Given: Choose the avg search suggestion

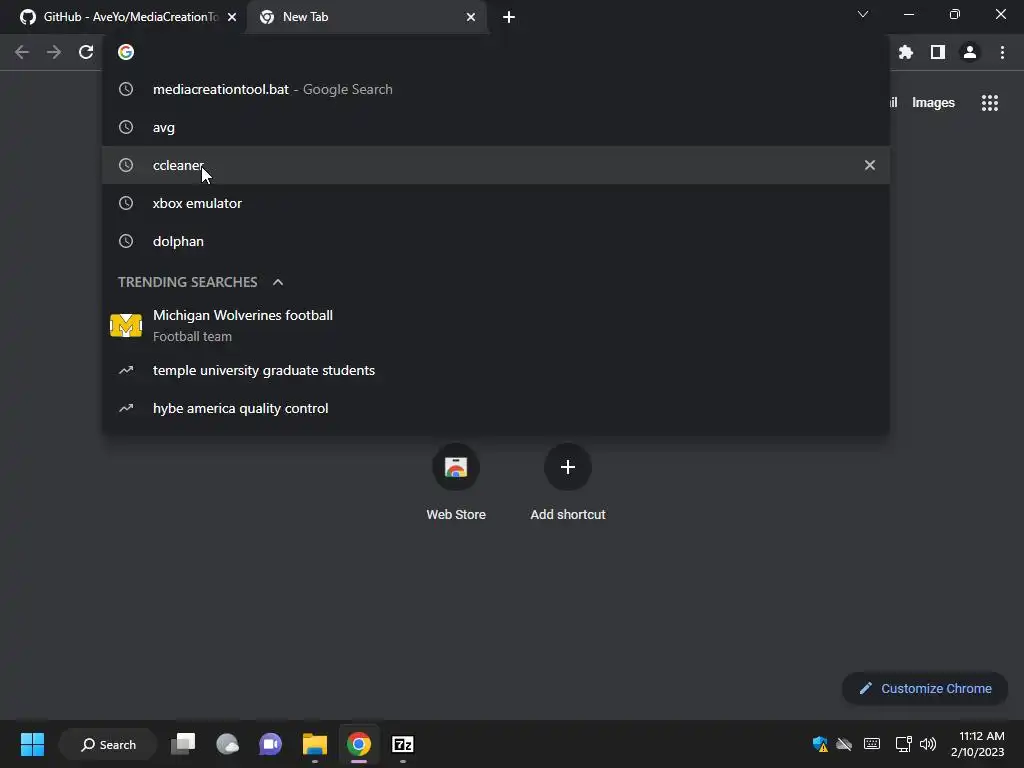Looking at the screenshot, I should pyautogui.click(x=496, y=127).
